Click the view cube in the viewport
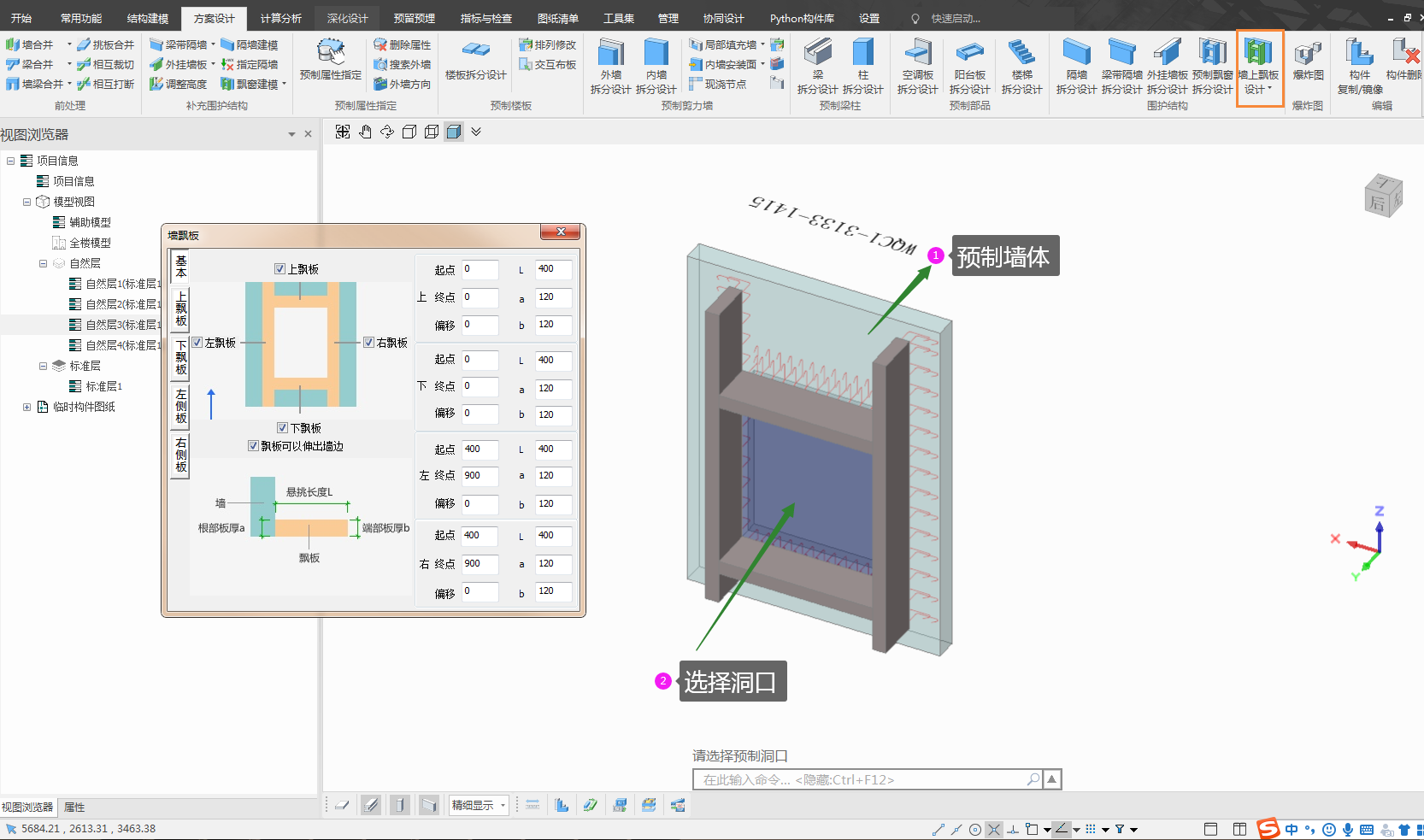 point(1381,196)
